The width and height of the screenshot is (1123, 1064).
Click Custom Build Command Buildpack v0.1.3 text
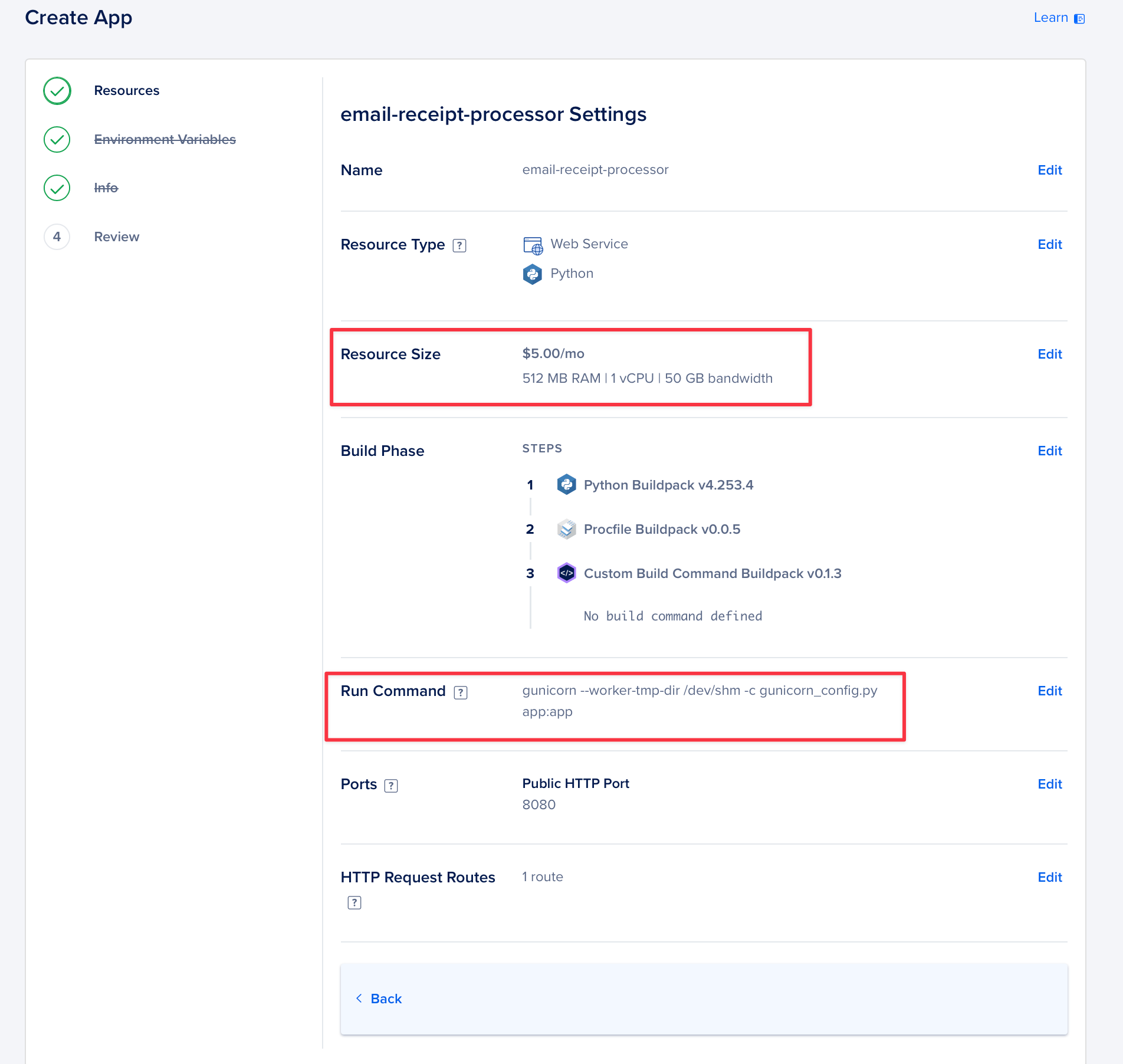click(x=712, y=573)
